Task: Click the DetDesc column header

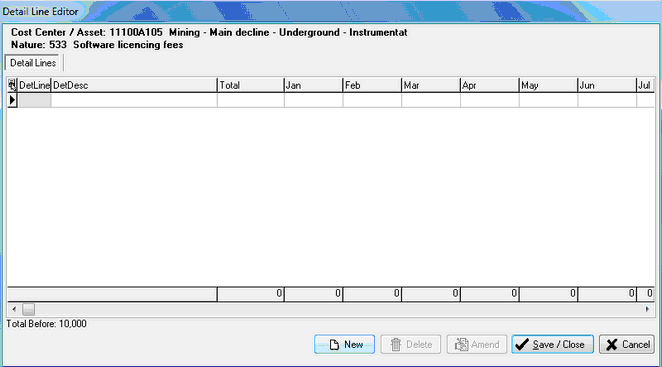Action: [134, 85]
